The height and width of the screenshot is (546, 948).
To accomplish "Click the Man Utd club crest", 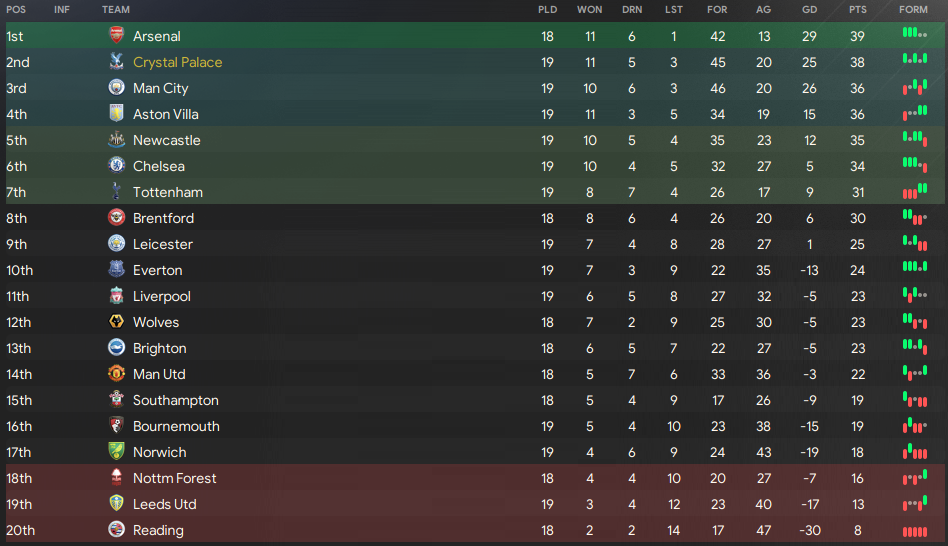I will (116, 373).
